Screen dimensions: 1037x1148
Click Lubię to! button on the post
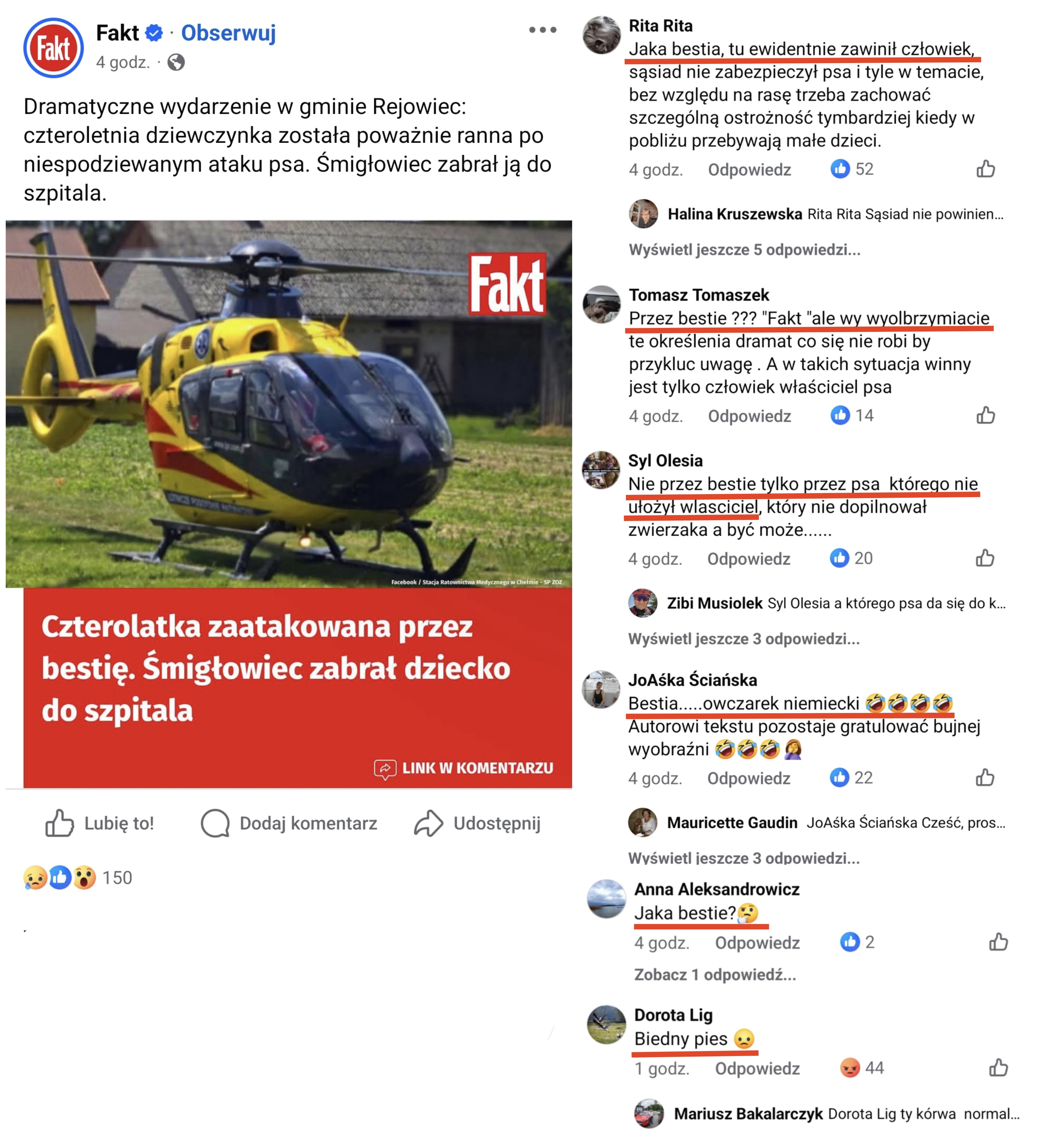99,823
